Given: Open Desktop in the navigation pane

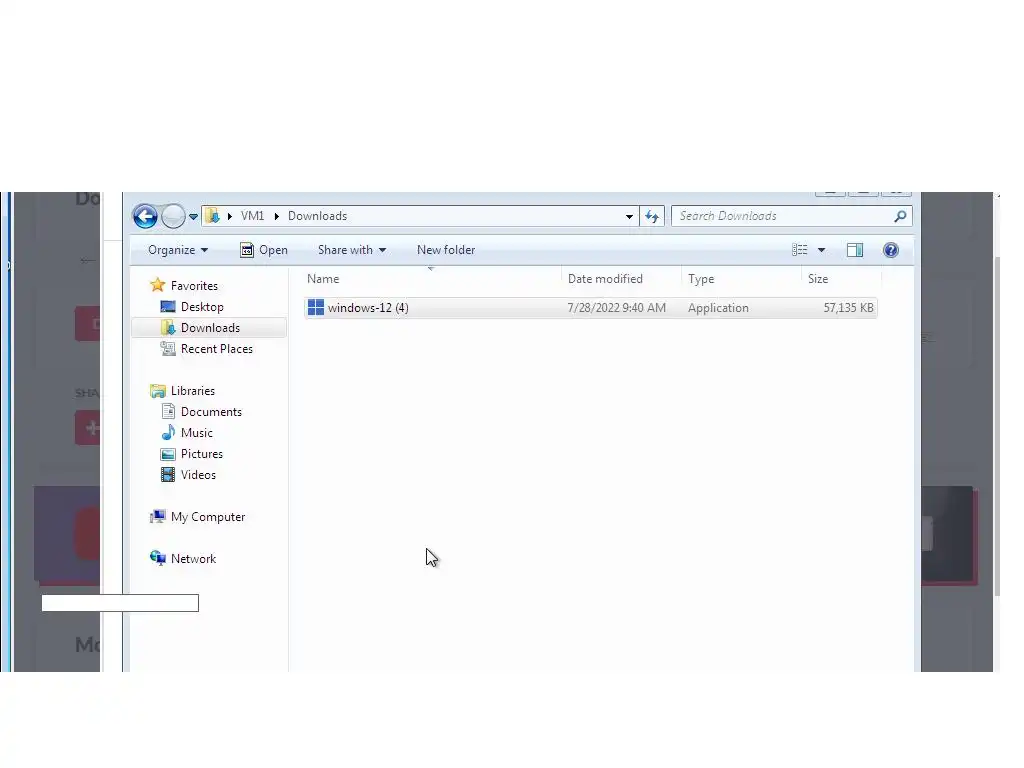Looking at the screenshot, I should pyautogui.click(x=202, y=307).
